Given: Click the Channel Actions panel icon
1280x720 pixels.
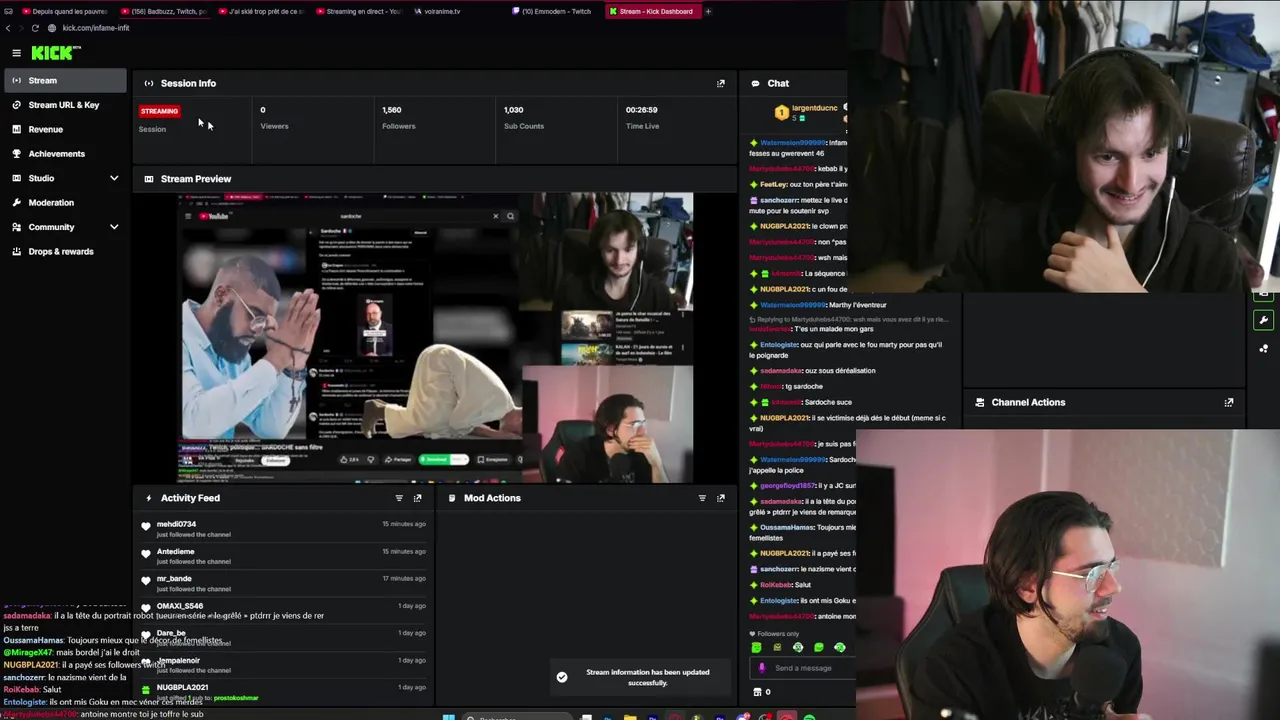Looking at the screenshot, I should coord(980,402).
